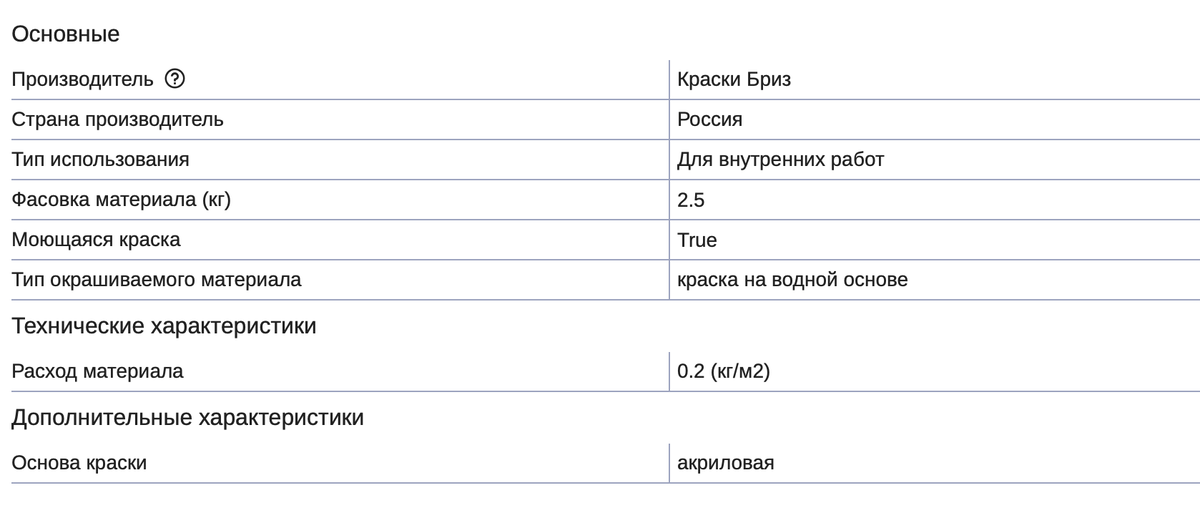Image resolution: width=1200 pixels, height=508 pixels.
Task: Click the Фасовка материала (кг) label
Action: [x=120, y=200]
